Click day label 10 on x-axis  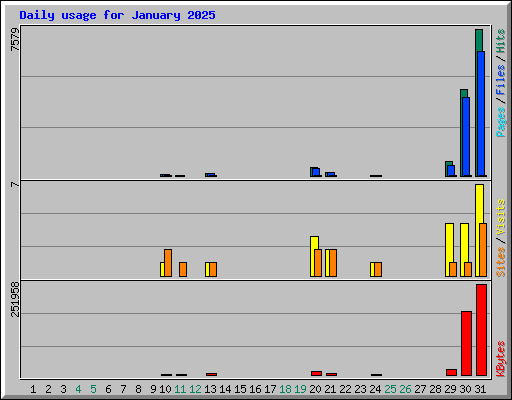165,389
